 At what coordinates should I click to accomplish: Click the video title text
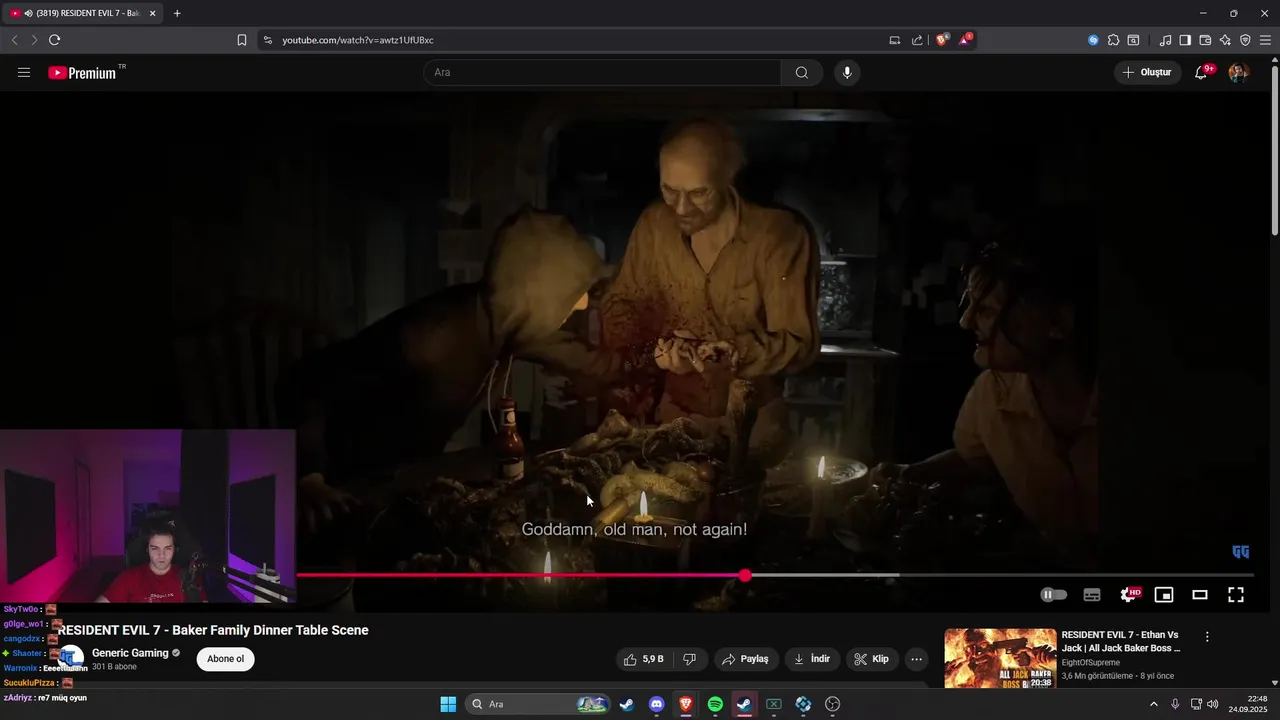coord(213,630)
